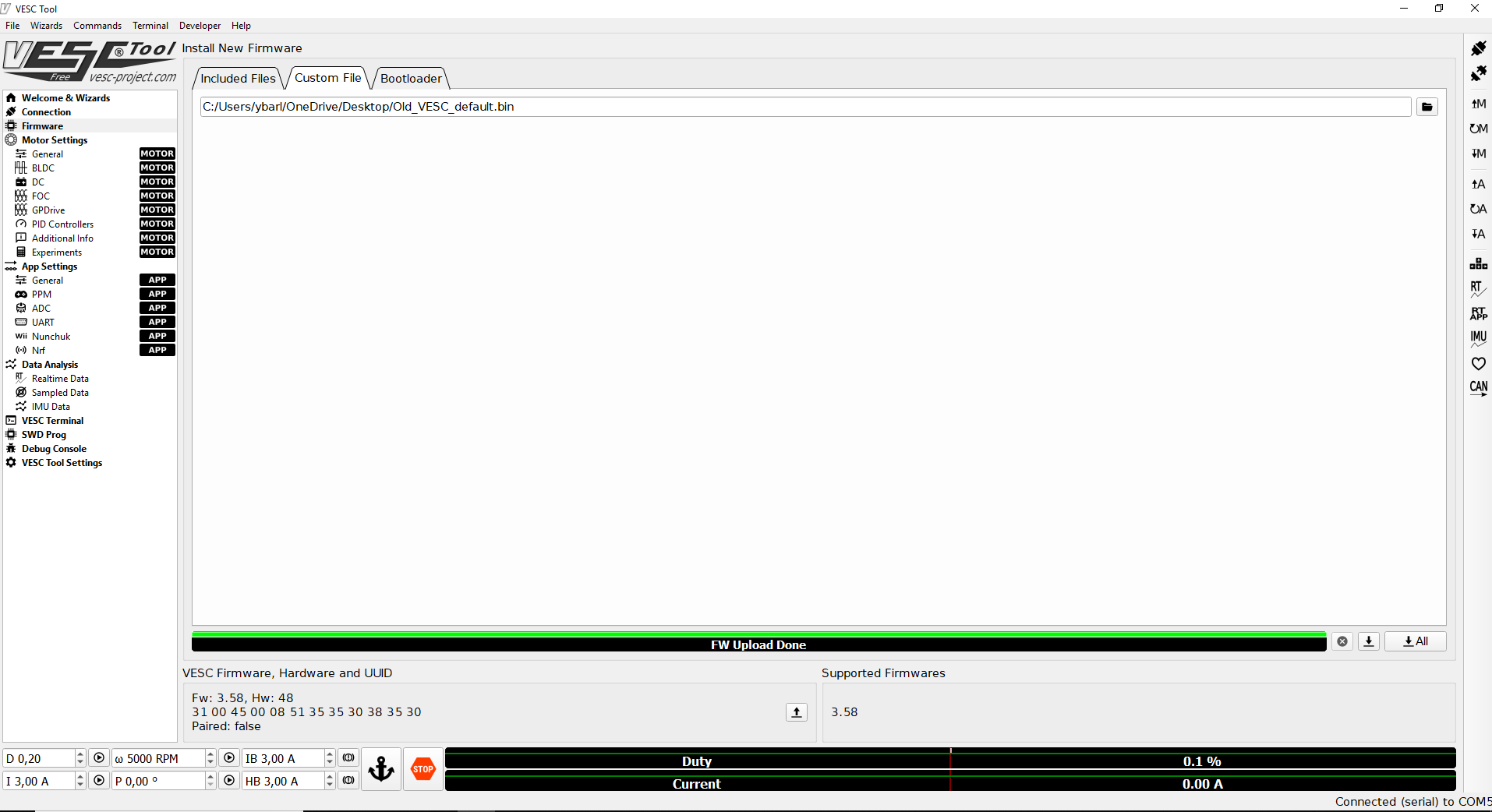Click the upload firmware download-arrow button
This screenshot has width=1492, height=812.
1369,641
